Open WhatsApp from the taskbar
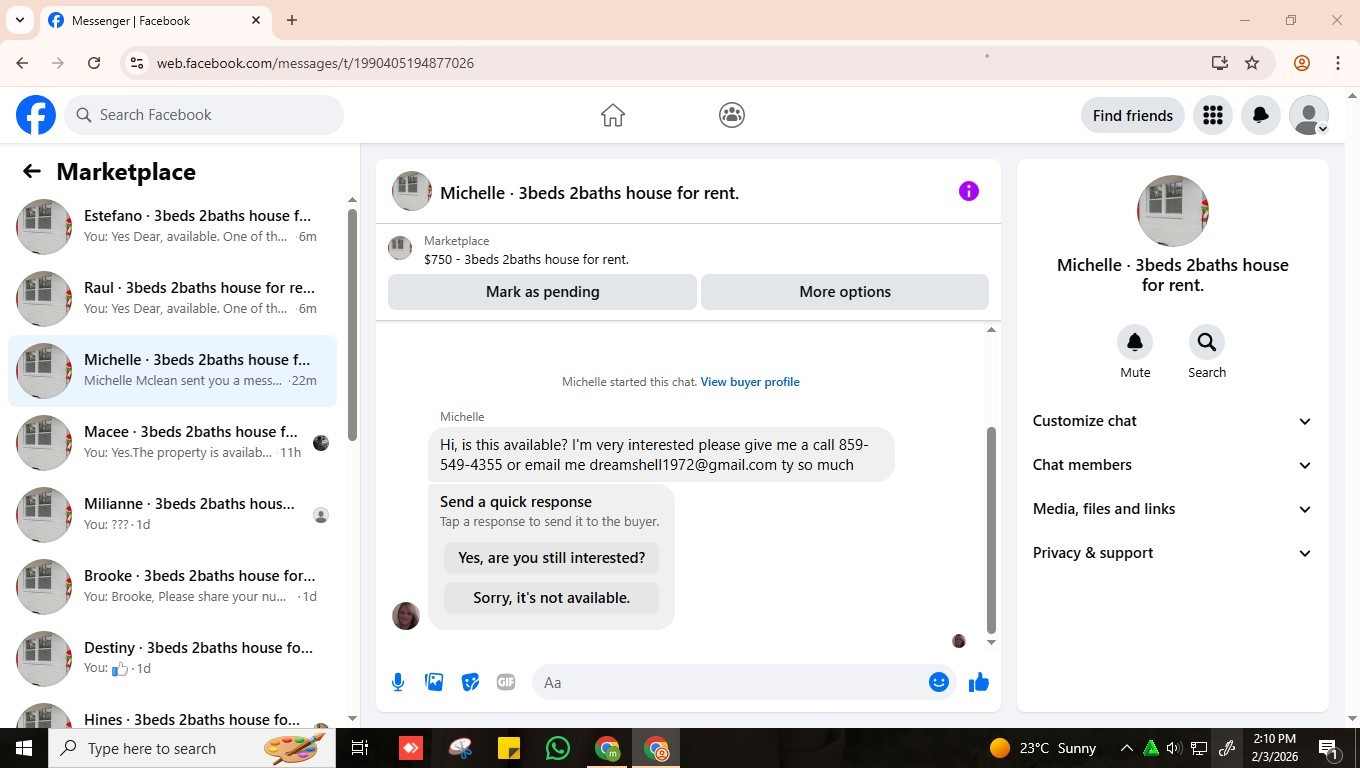 point(558,748)
